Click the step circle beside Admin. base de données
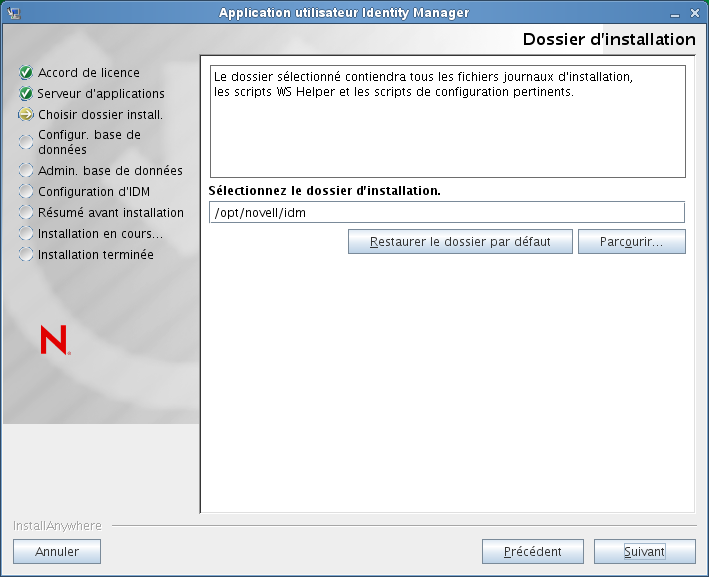 26,170
